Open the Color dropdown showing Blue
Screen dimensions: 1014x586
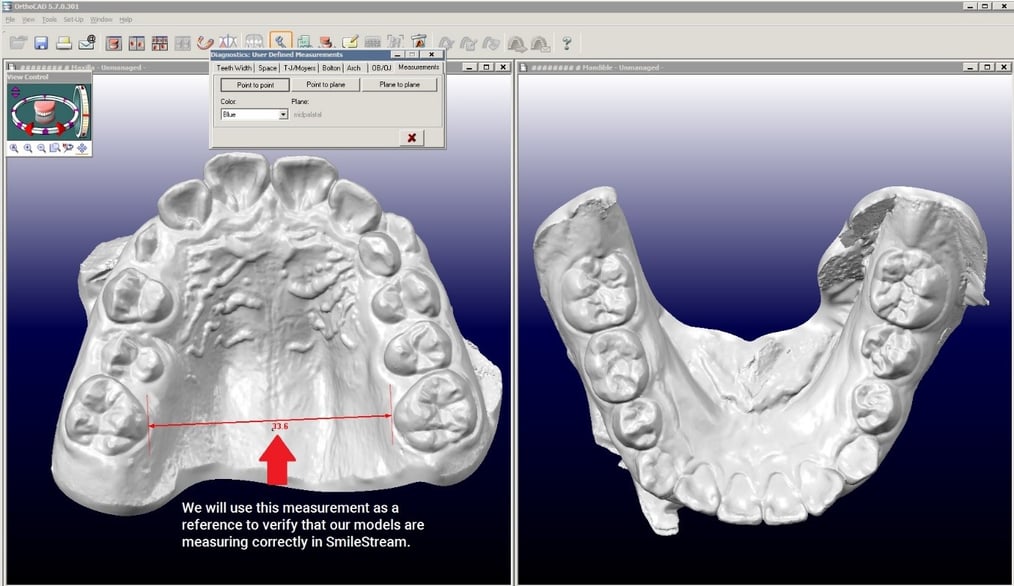(x=283, y=113)
